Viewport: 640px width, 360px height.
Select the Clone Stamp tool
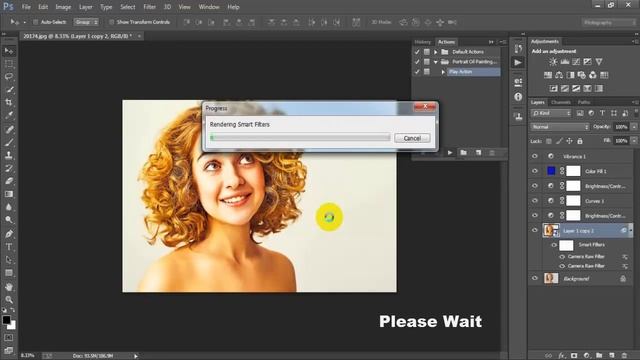click(x=9, y=155)
